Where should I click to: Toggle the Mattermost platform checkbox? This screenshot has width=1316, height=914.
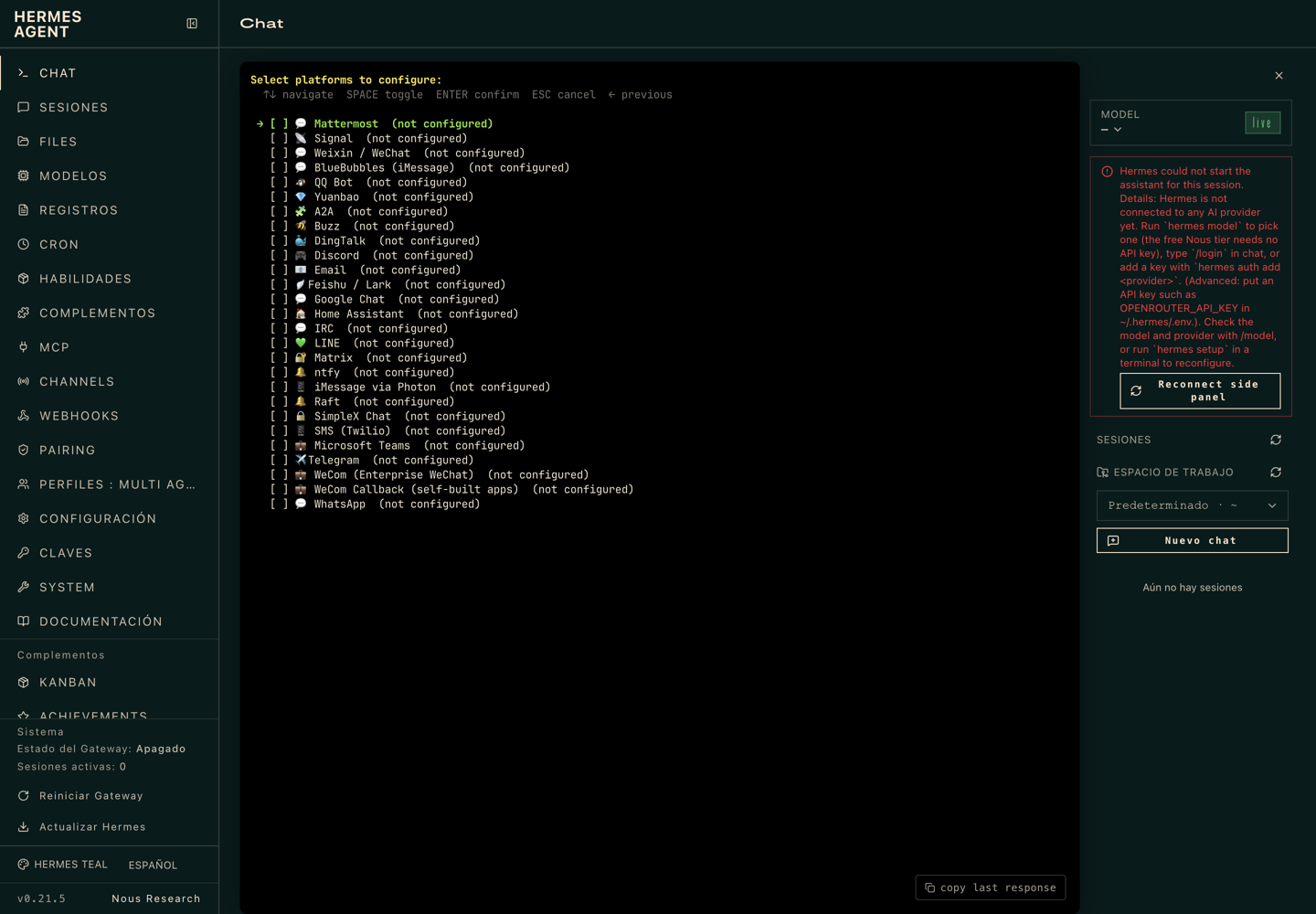[279, 124]
